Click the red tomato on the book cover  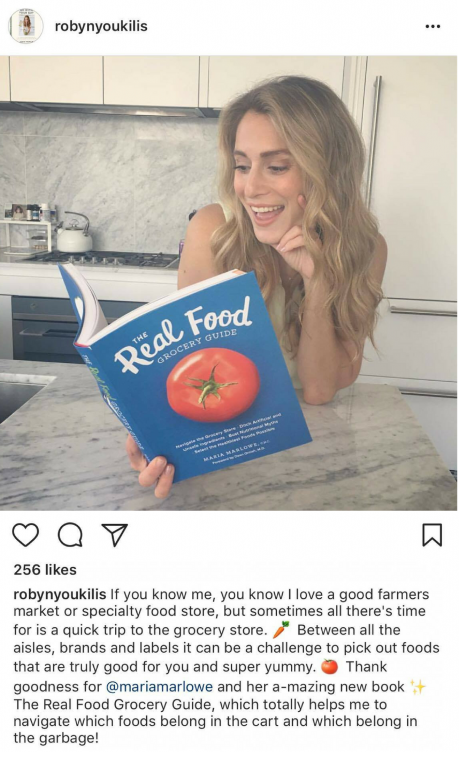(213, 384)
